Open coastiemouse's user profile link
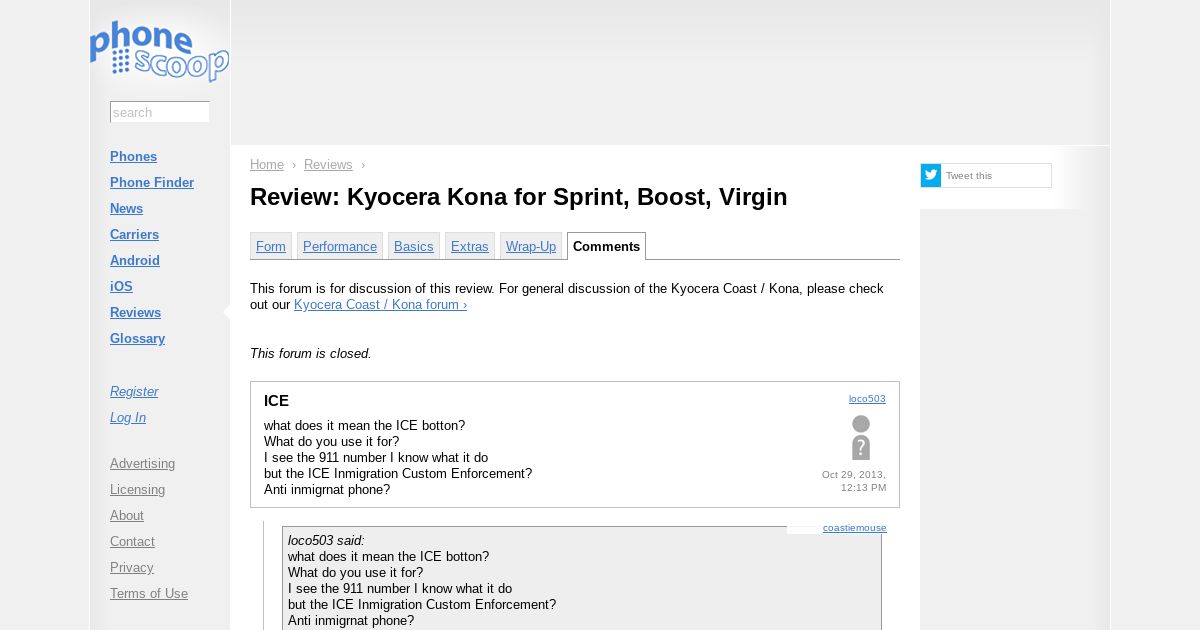 [854, 527]
